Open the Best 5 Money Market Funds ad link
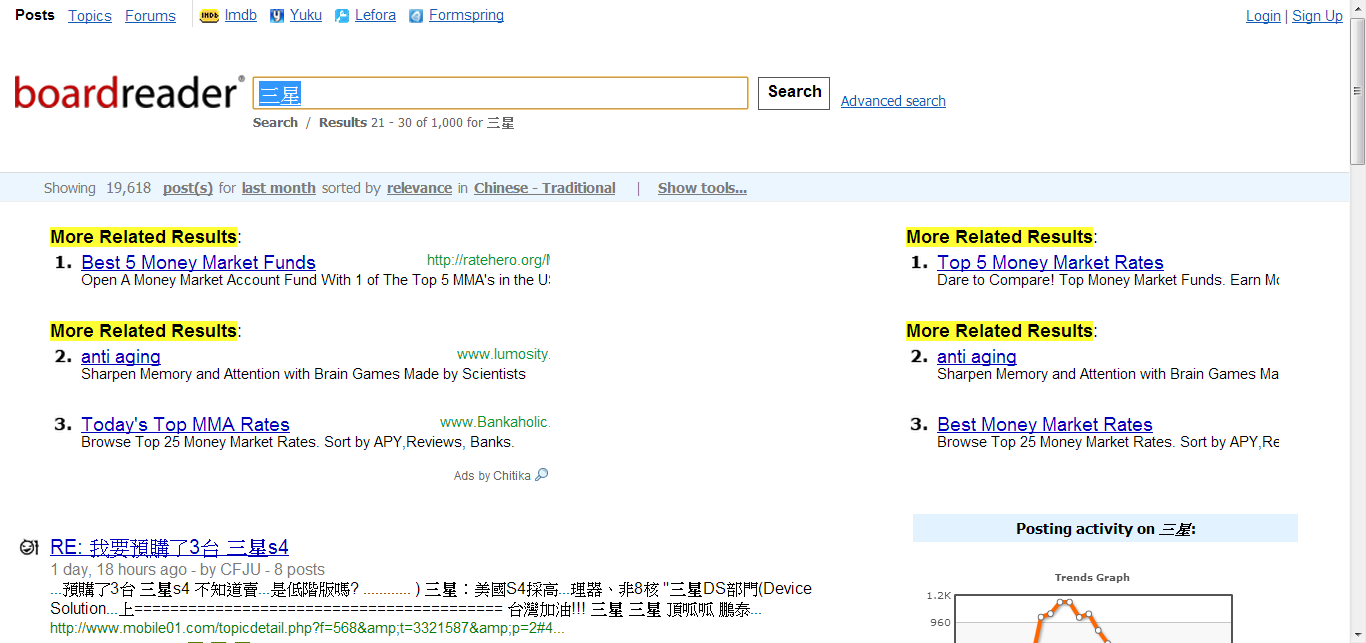The width and height of the screenshot is (1366, 643). [x=198, y=261]
